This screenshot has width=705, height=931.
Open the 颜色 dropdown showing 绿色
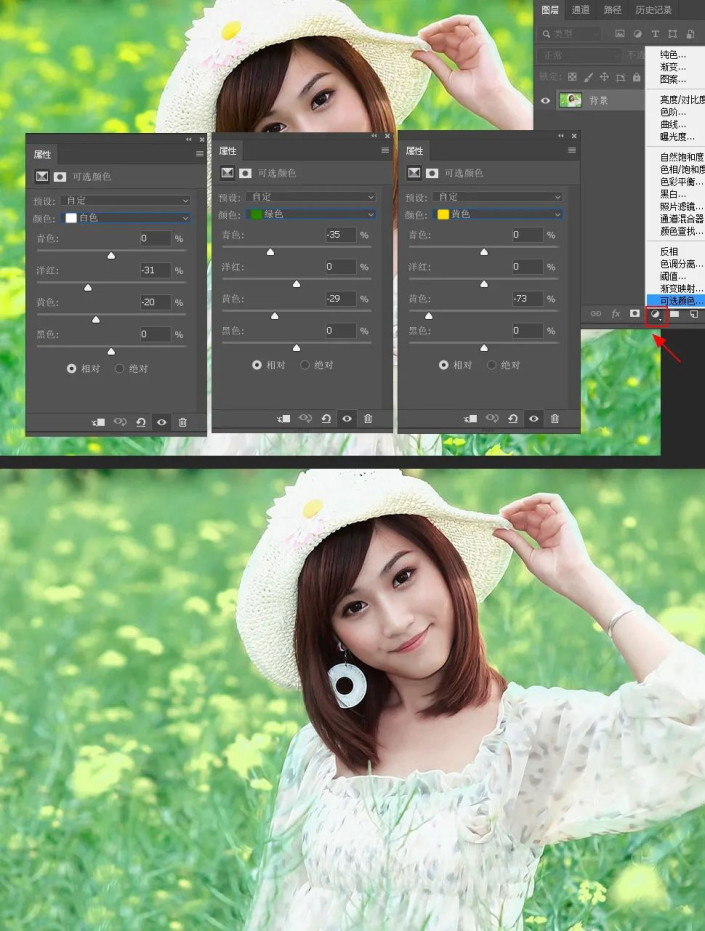[x=311, y=214]
